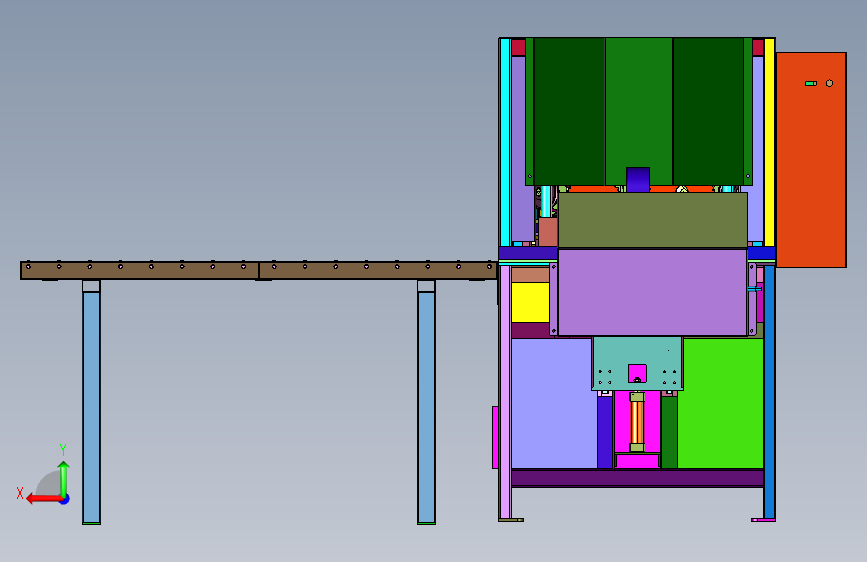Select the dark blue column beside cylinder
This screenshot has width=867, height=562.
605,431
